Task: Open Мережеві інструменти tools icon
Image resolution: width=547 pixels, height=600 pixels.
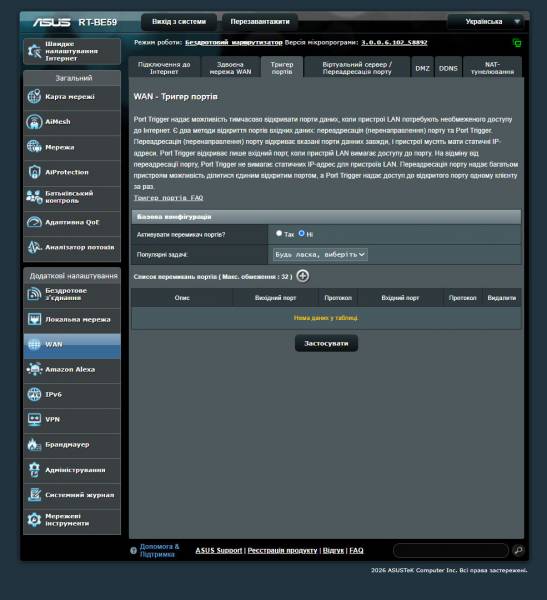Action: point(34,520)
